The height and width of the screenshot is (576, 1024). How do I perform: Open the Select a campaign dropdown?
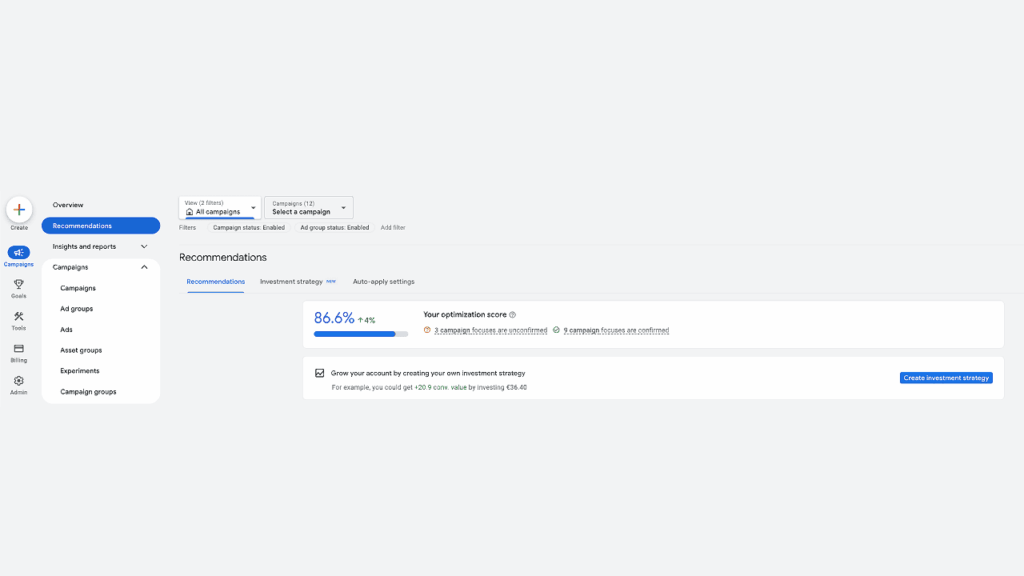[x=309, y=208]
